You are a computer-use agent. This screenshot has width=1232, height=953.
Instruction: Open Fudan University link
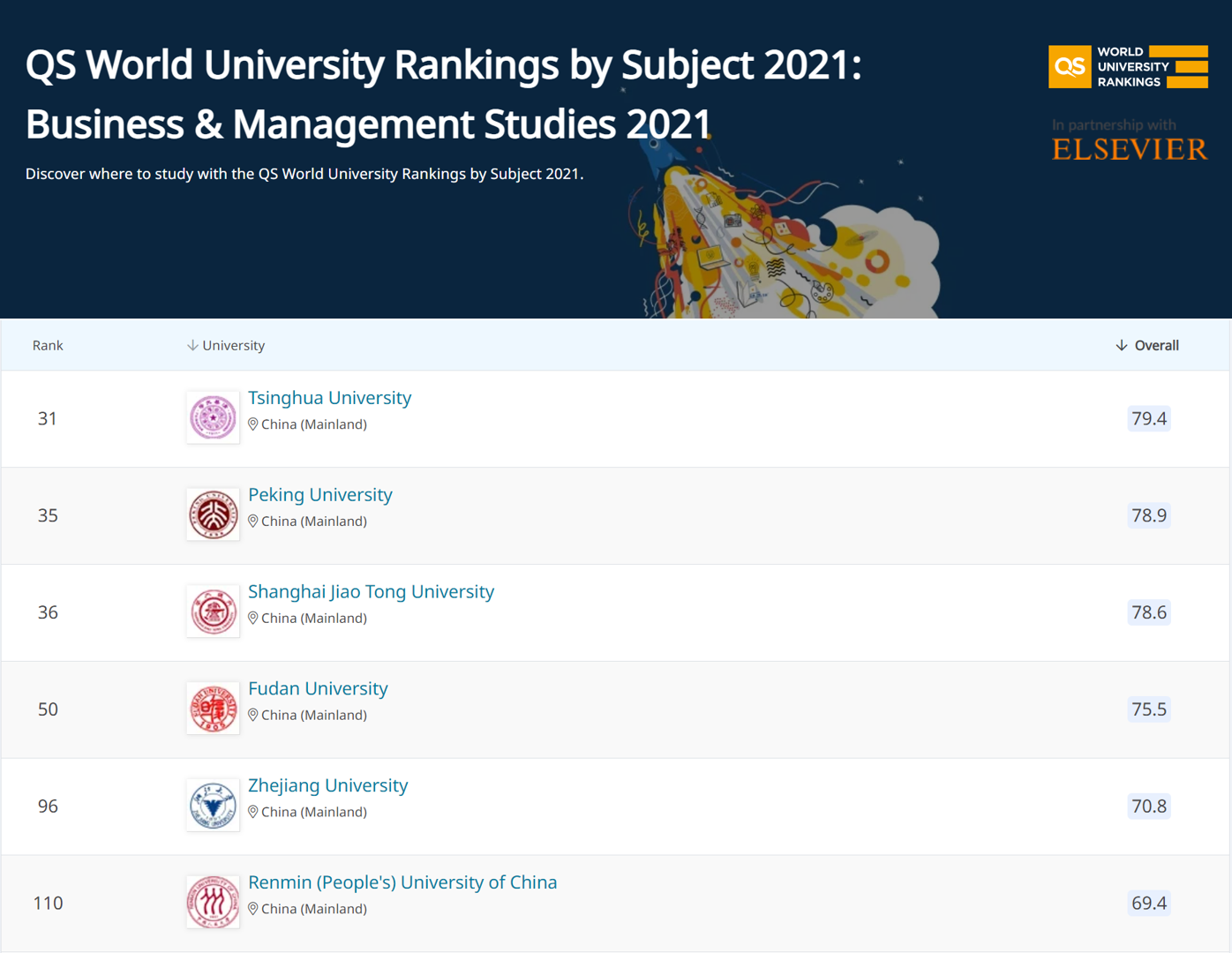(318, 689)
